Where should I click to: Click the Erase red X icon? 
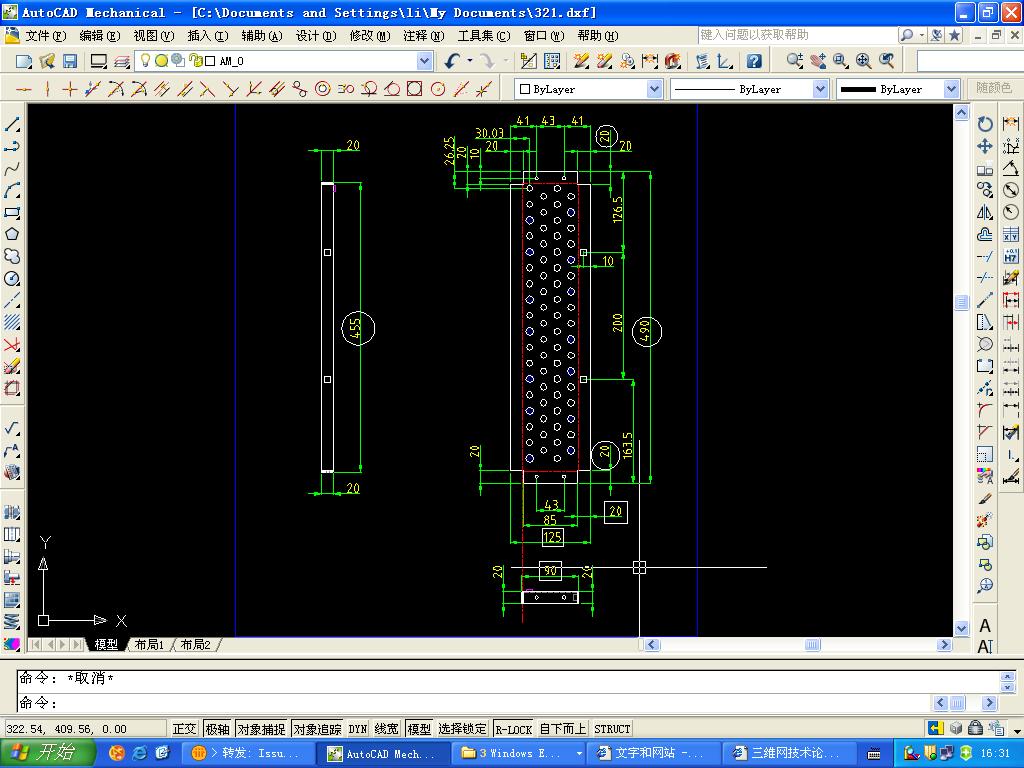point(12,344)
